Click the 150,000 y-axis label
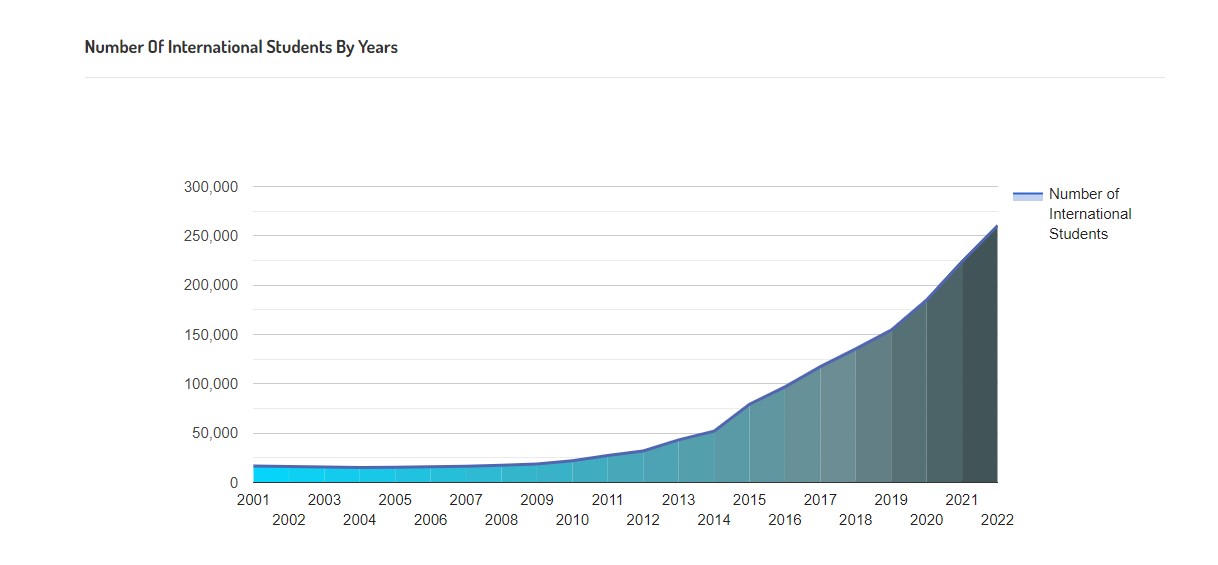 click(x=211, y=335)
